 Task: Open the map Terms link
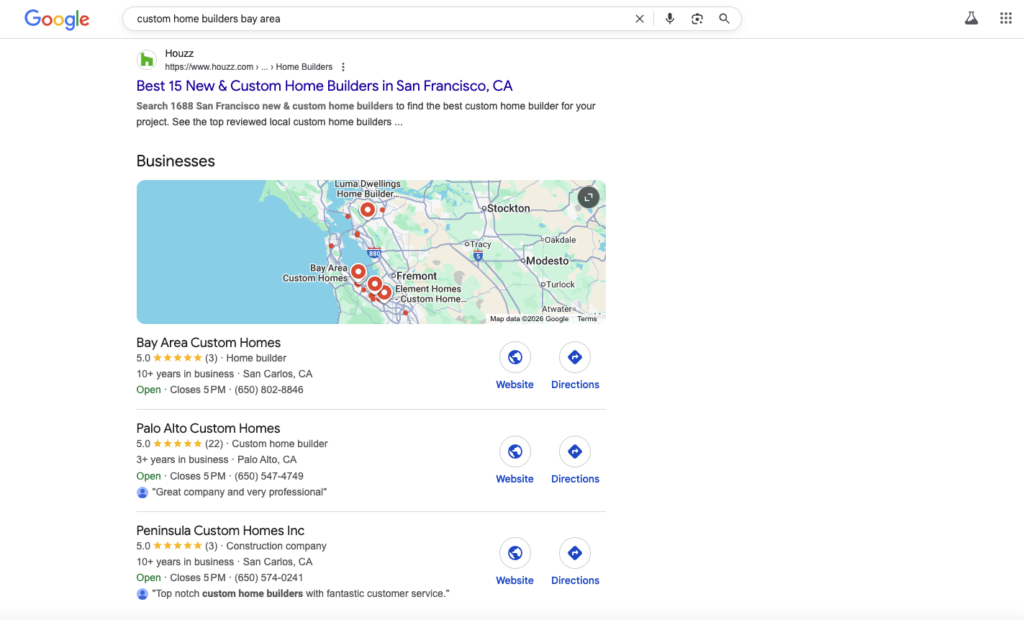click(587, 319)
